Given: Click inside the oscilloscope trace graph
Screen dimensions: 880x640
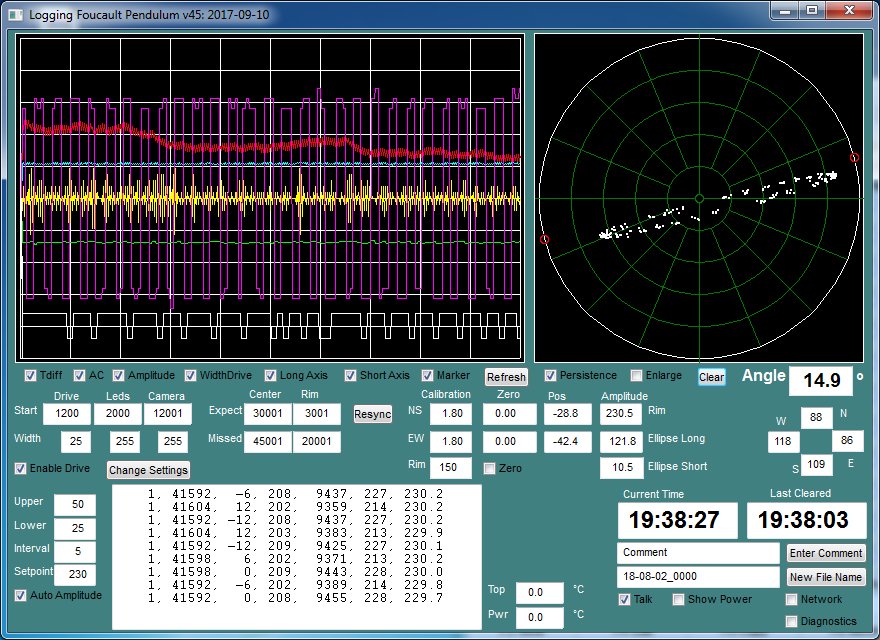Looking at the screenshot, I should (270, 200).
